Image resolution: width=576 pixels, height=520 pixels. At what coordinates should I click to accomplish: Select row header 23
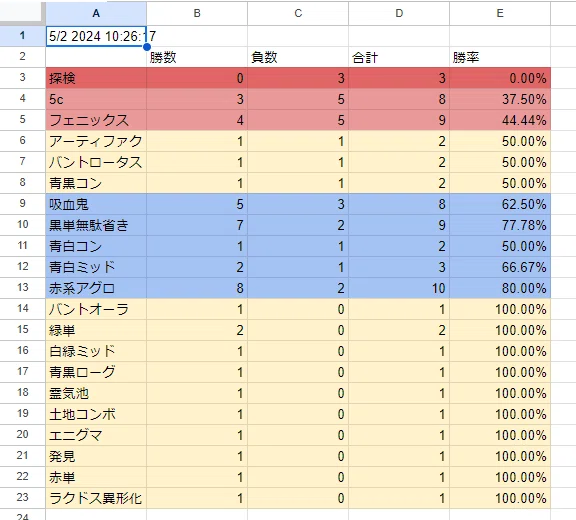tap(22, 498)
